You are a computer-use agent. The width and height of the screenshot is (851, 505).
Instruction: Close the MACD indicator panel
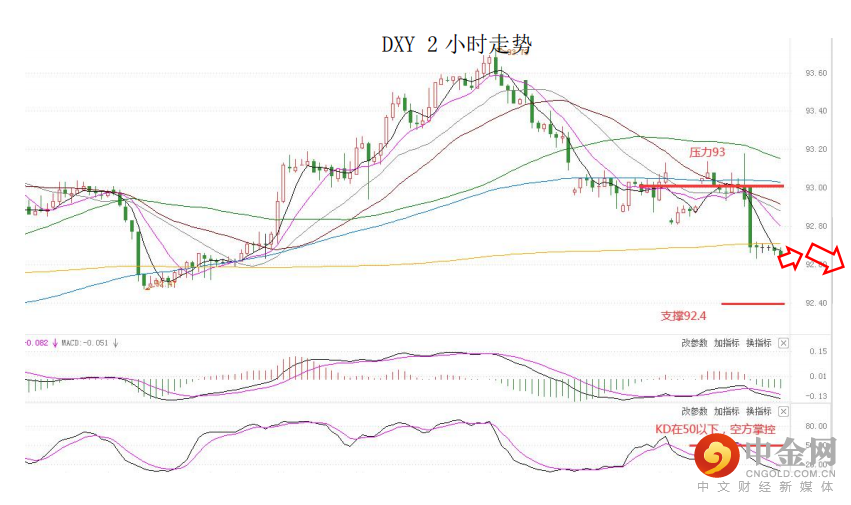[x=783, y=343]
